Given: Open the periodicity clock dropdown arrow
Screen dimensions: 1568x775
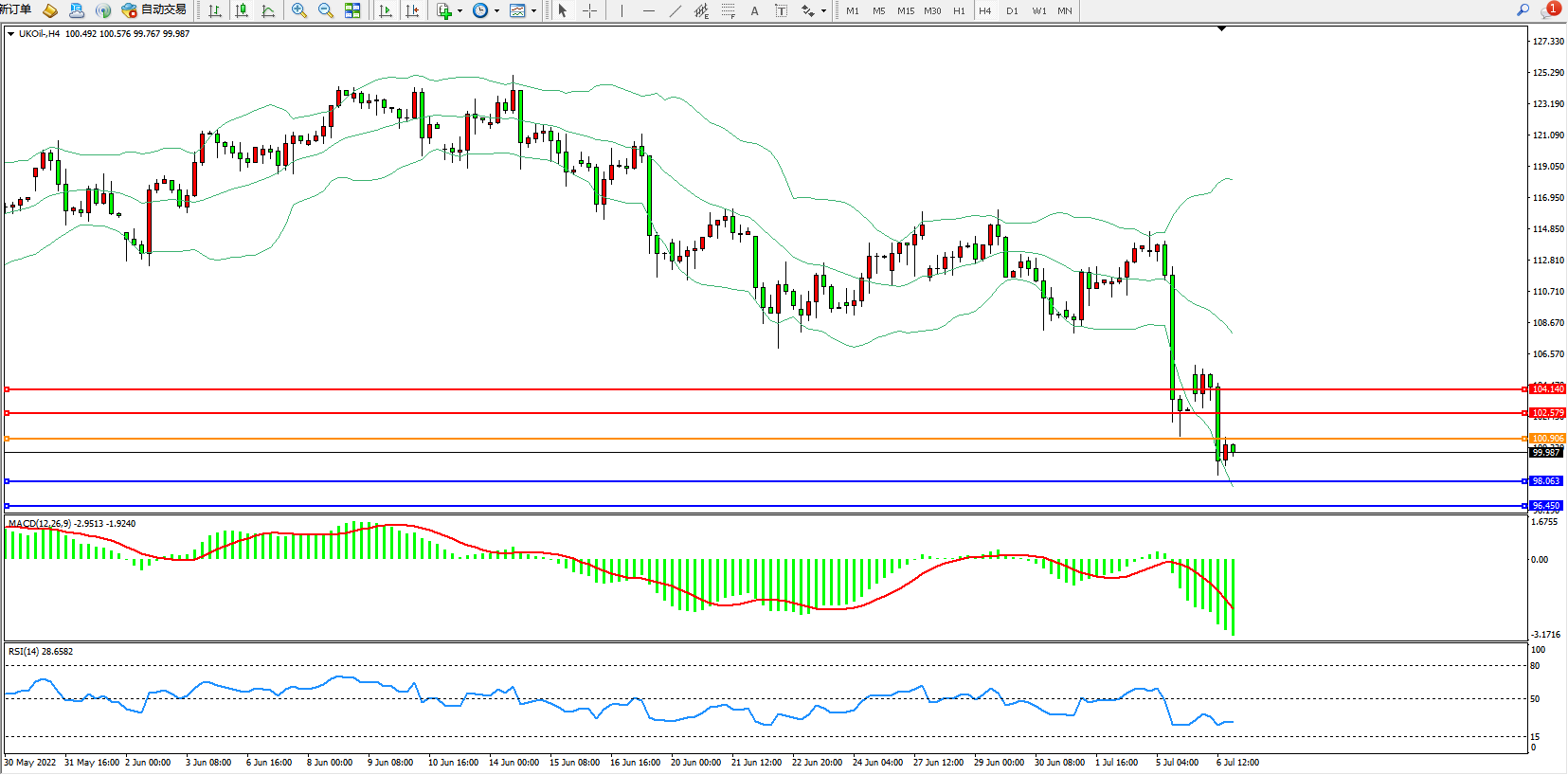Looking at the screenshot, I should point(496,11).
